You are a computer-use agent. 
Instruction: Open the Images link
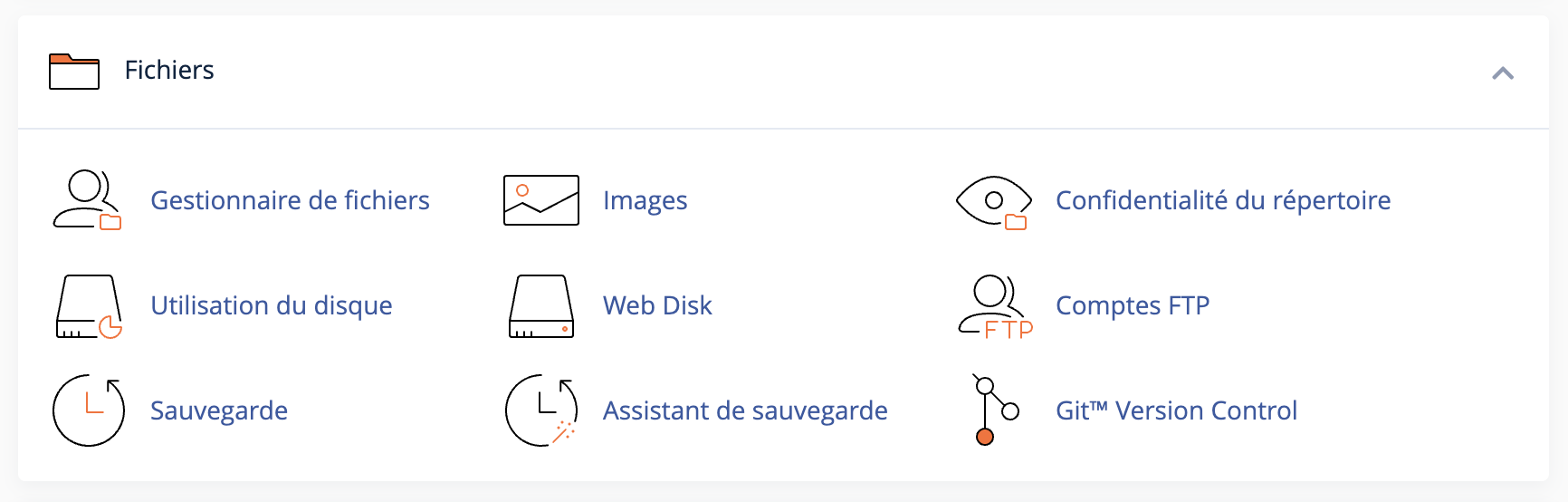point(645,200)
